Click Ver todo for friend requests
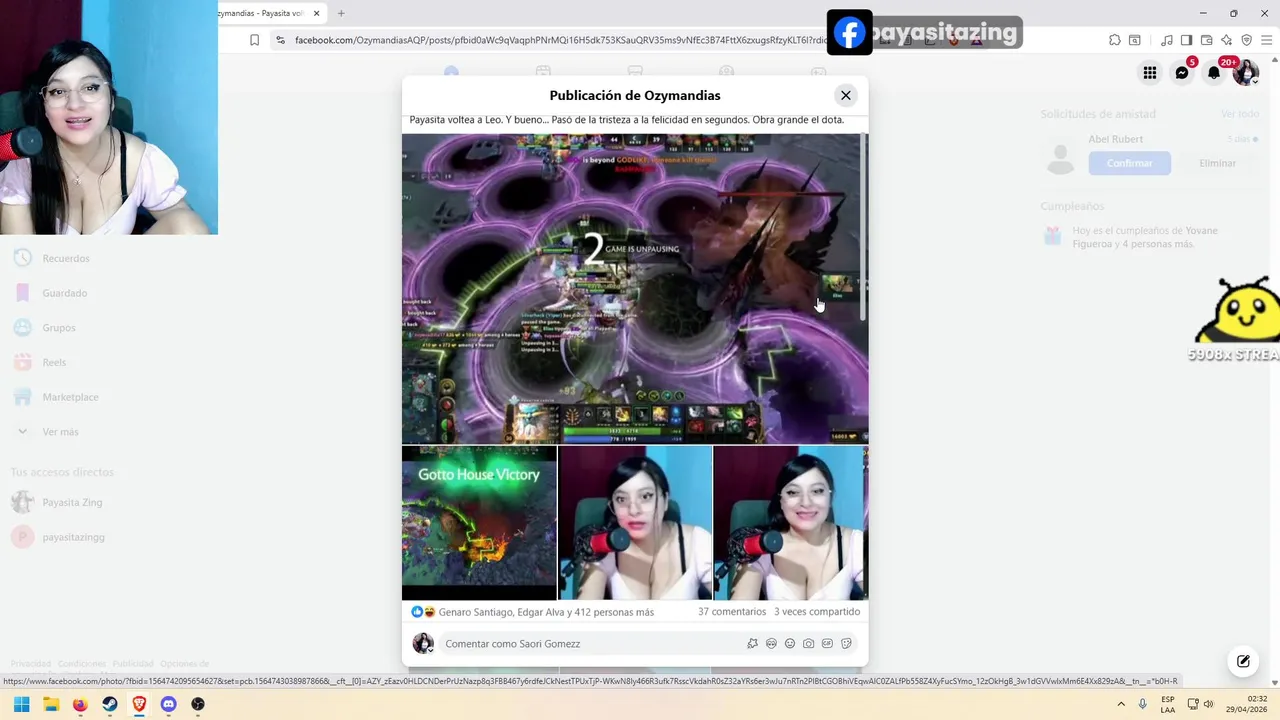Image resolution: width=1280 pixels, height=720 pixels. pyautogui.click(x=1240, y=114)
